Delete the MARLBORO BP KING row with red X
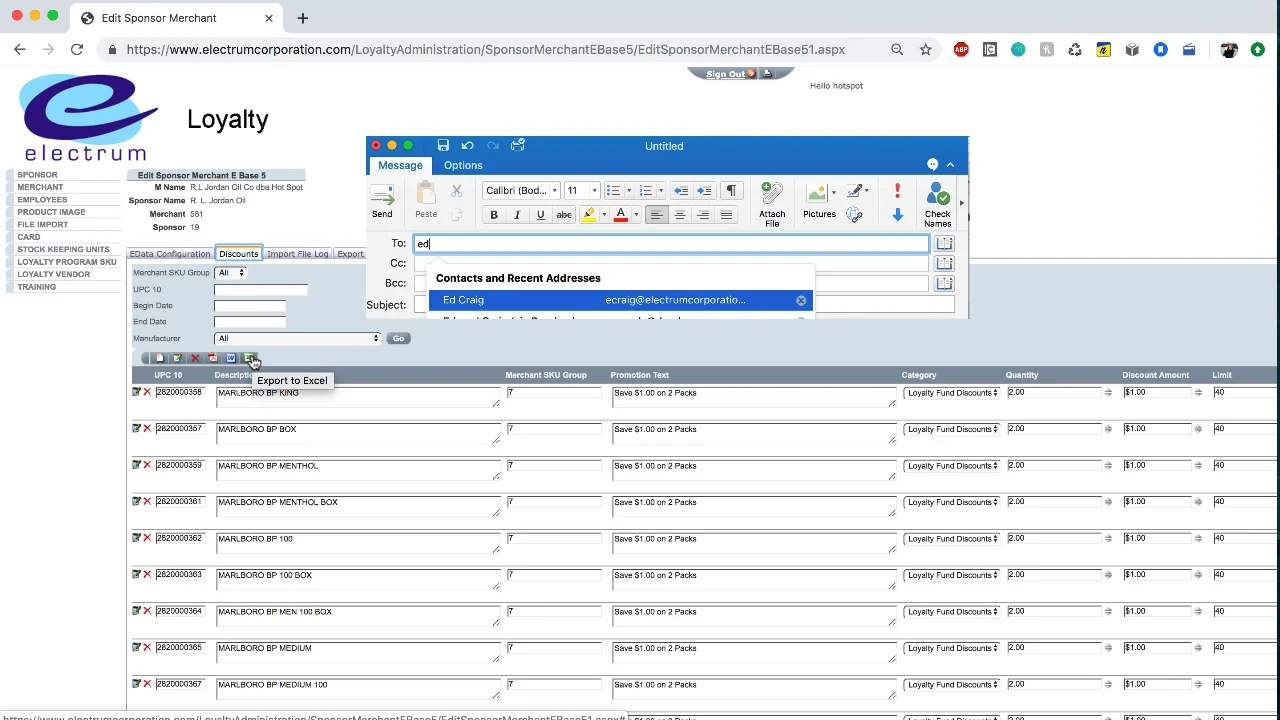 click(x=147, y=392)
